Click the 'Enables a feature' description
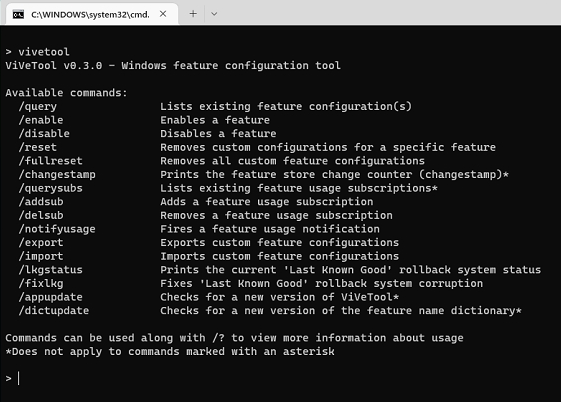Screen dimensions: 561x402 215,120
